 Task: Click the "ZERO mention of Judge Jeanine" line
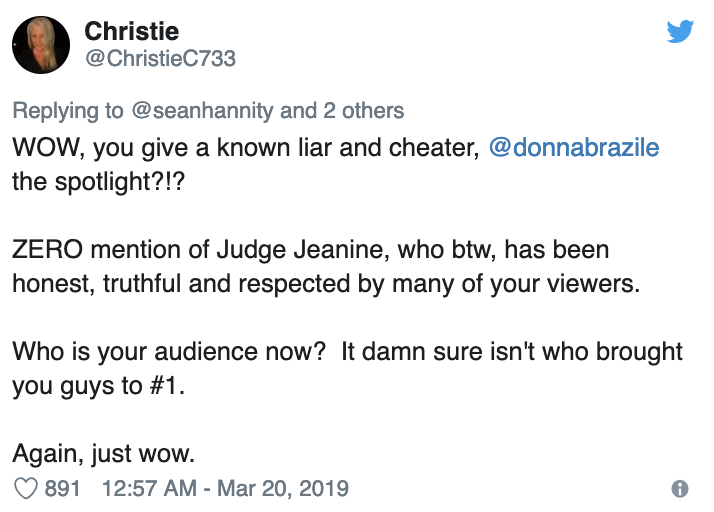click(x=310, y=249)
